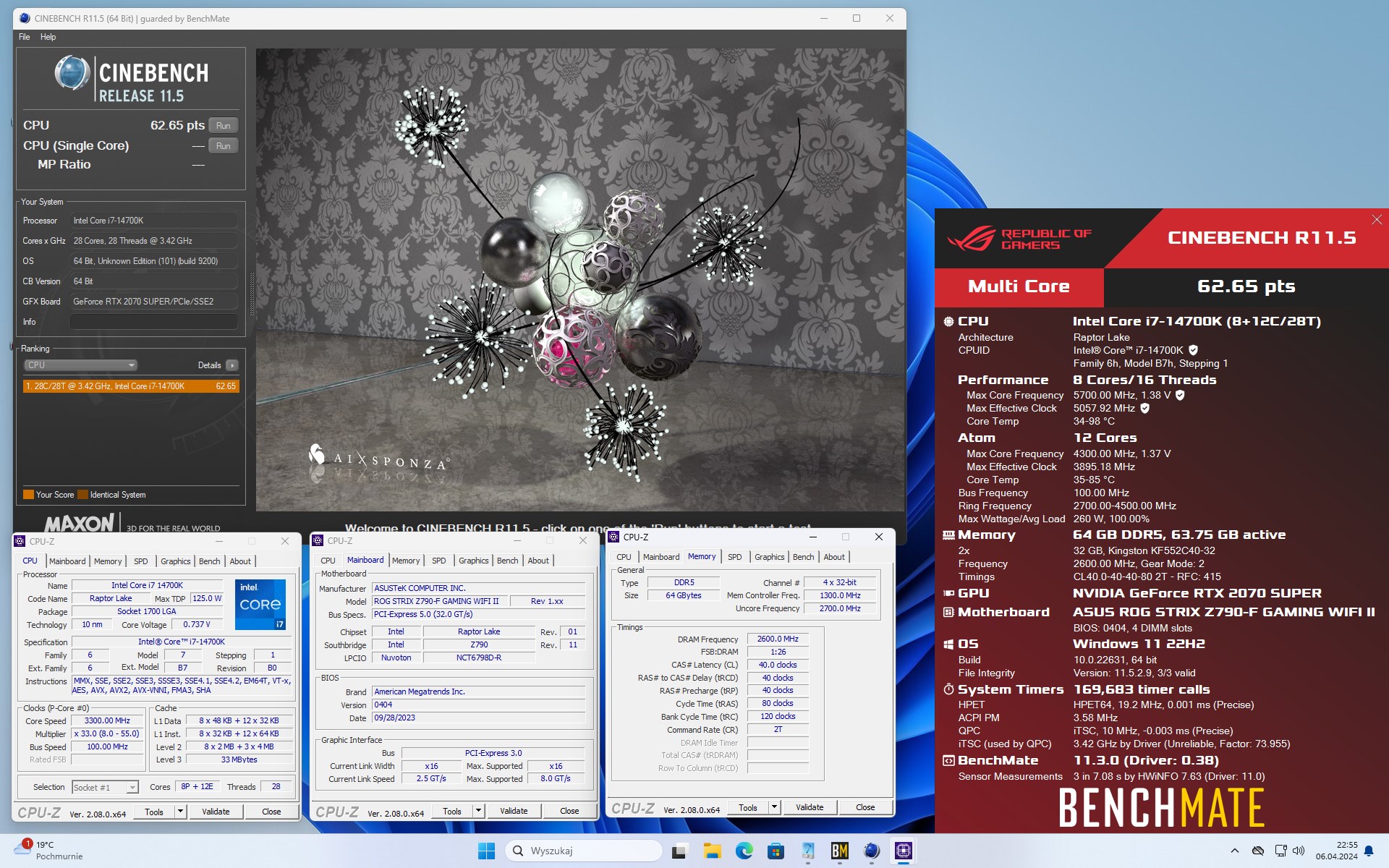
Task: Open notification center bell icon
Action: [x=1369, y=851]
